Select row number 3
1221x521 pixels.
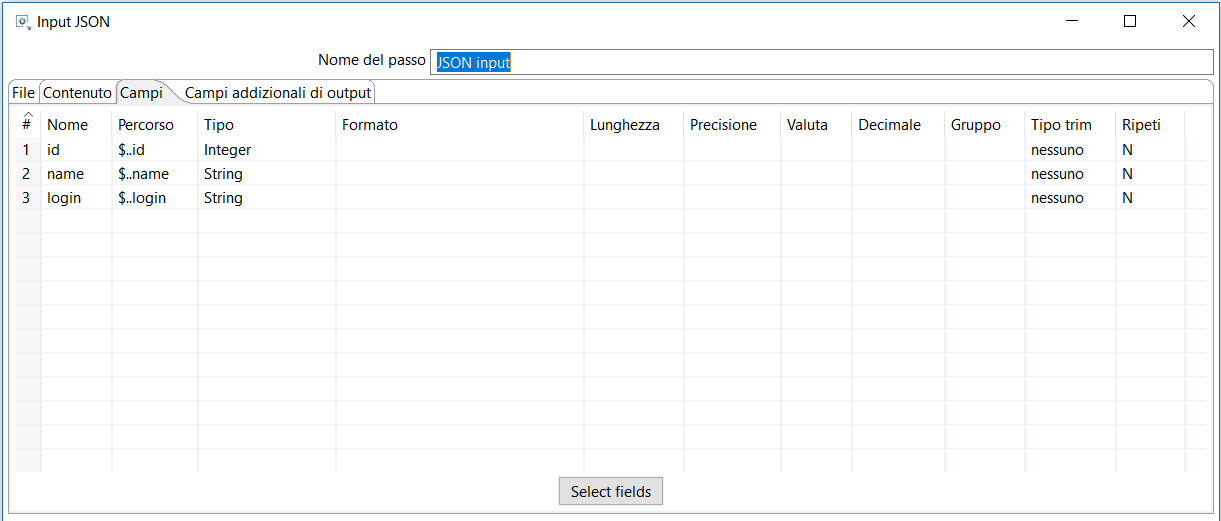(x=28, y=198)
